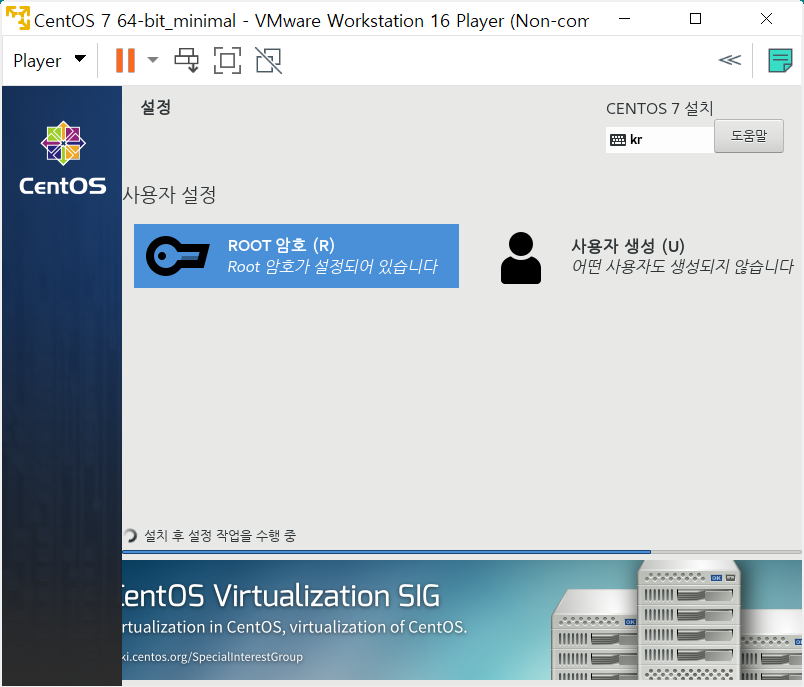Click the root password key icon
The image size is (804, 687).
click(x=177, y=256)
